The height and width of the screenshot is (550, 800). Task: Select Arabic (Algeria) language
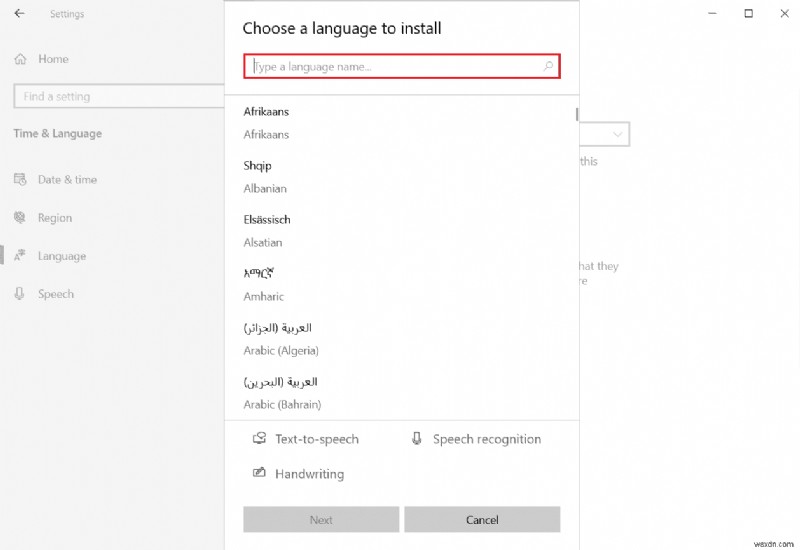[281, 339]
